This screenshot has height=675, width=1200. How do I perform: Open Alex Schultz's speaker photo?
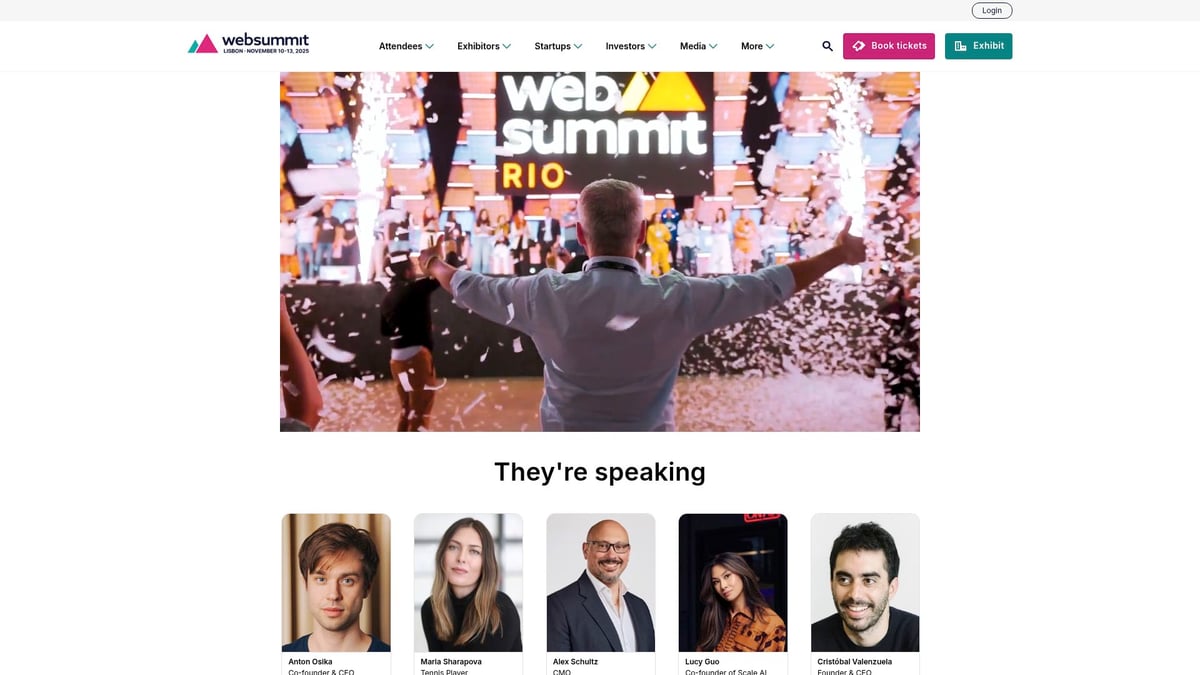601,583
